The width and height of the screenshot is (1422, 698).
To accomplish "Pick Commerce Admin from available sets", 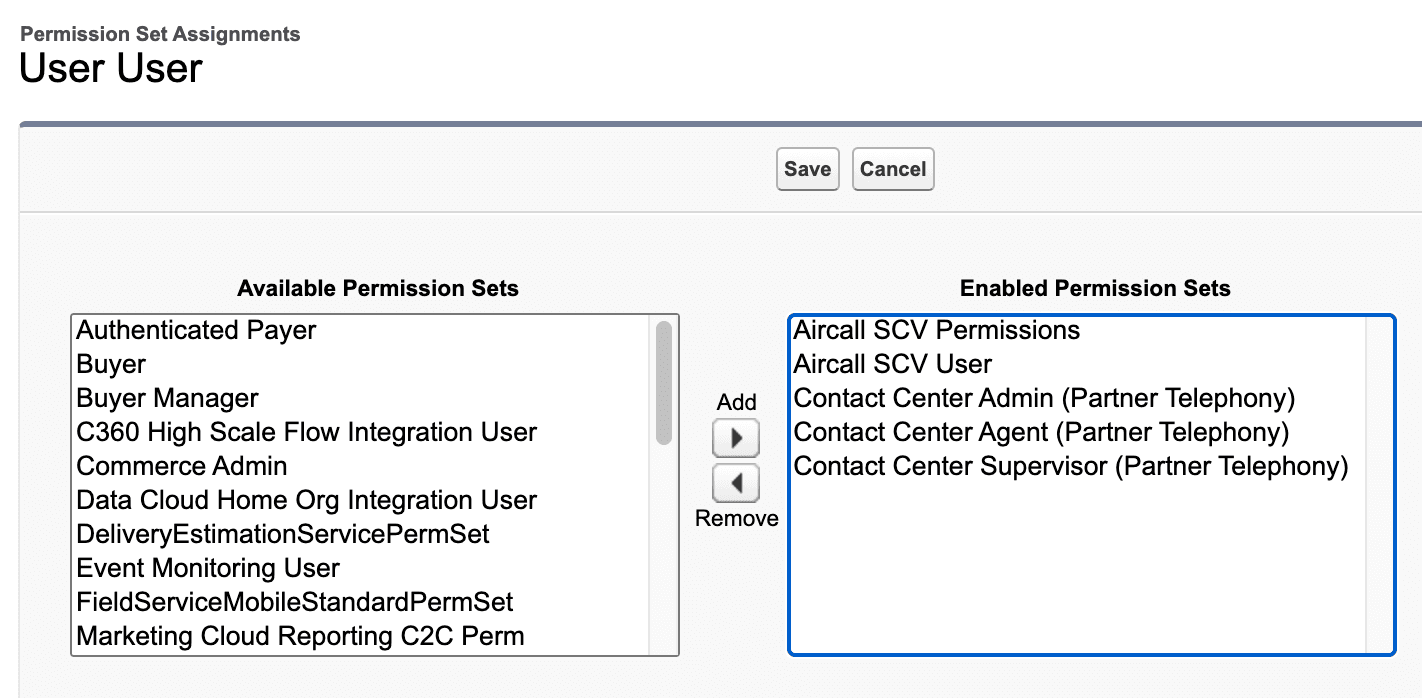I will (182, 466).
